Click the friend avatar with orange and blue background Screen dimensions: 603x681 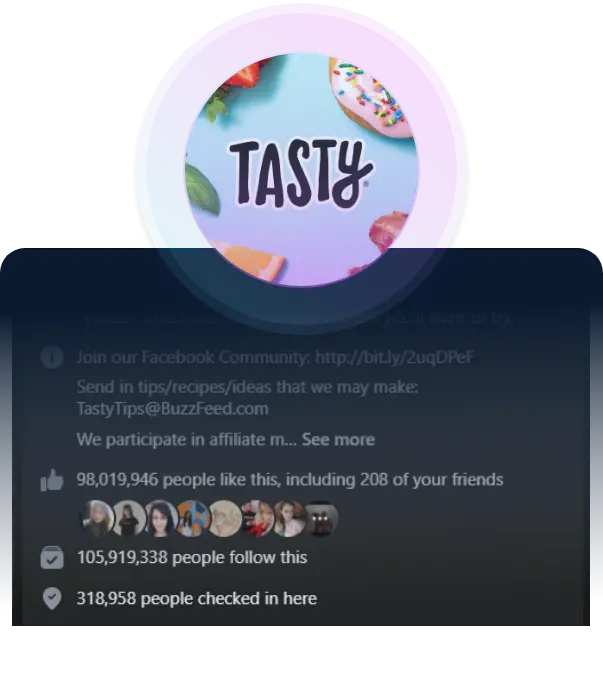[193, 519]
